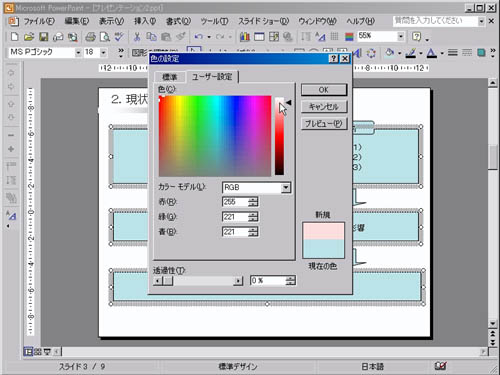
Task: Click the キャンセル button
Action: click(x=324, y=107)
